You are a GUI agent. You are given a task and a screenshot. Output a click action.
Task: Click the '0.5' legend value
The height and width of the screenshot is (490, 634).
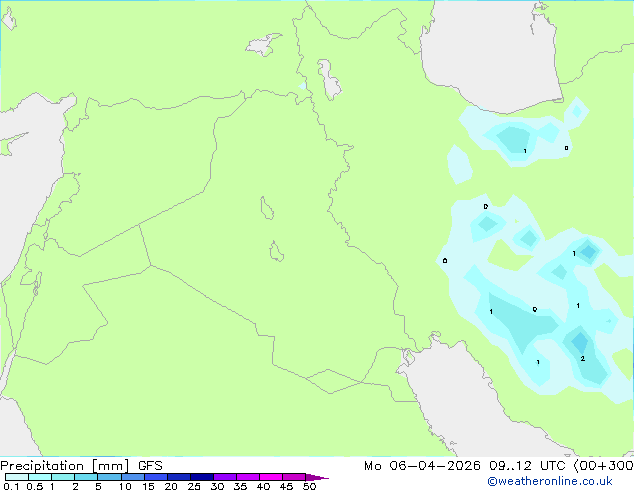pos(34,486)
